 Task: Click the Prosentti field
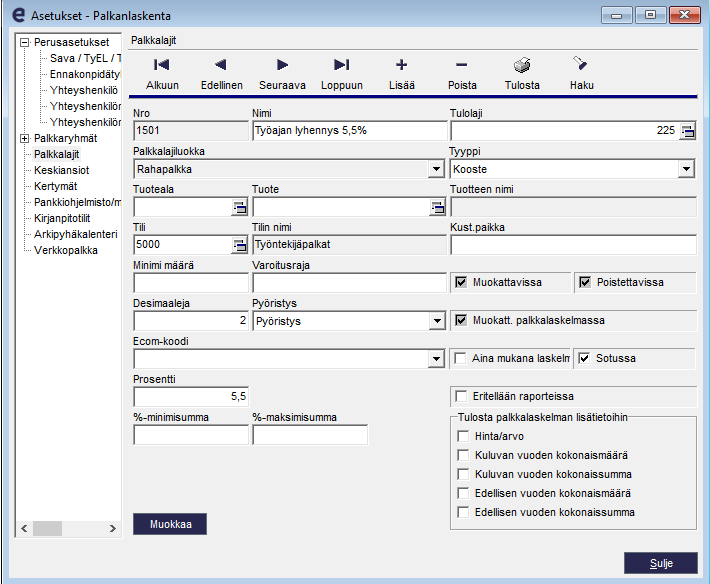click(191, 397)
